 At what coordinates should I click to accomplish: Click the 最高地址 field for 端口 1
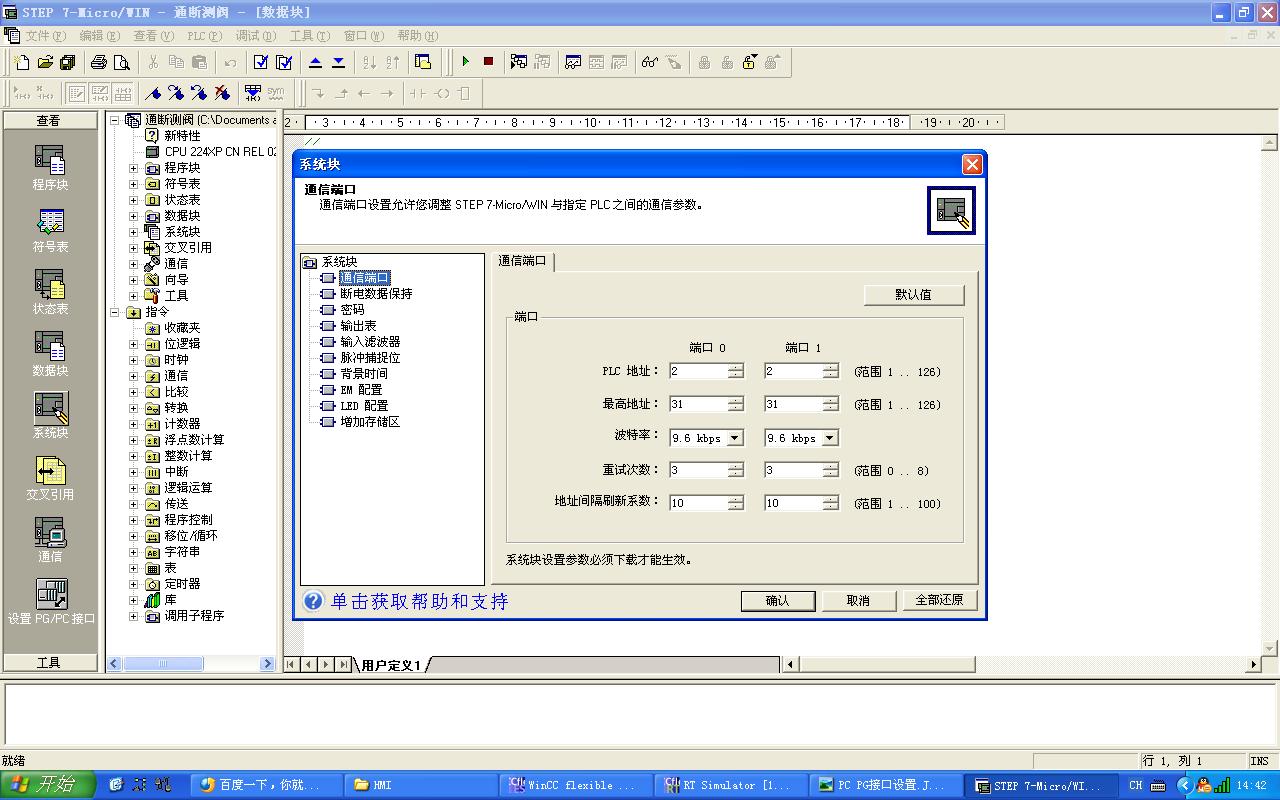point(793,404)
